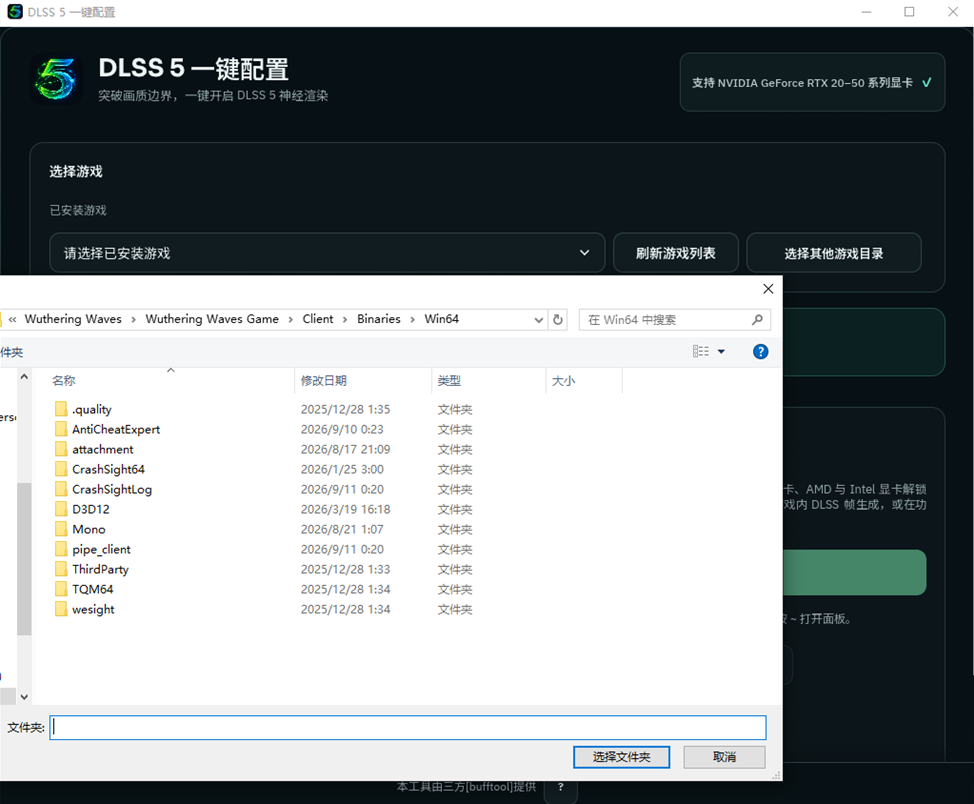Select the 2026/3/19 16:18 date cell
Image resolution: width=974 pixels, height=804 pixels.
point(345,509)
